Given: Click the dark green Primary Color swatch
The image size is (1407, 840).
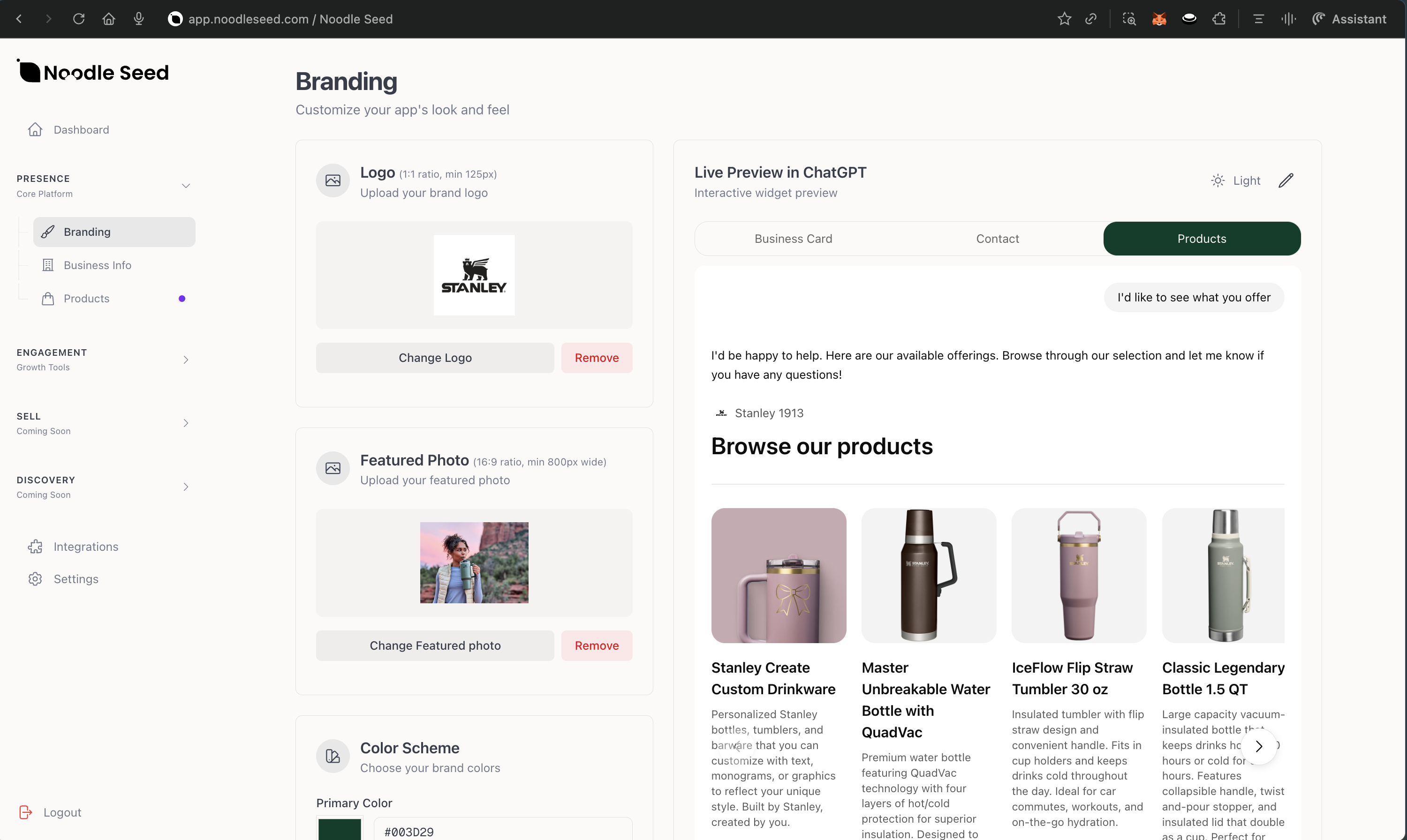Looking at the screenshot, I should point(339,829).
